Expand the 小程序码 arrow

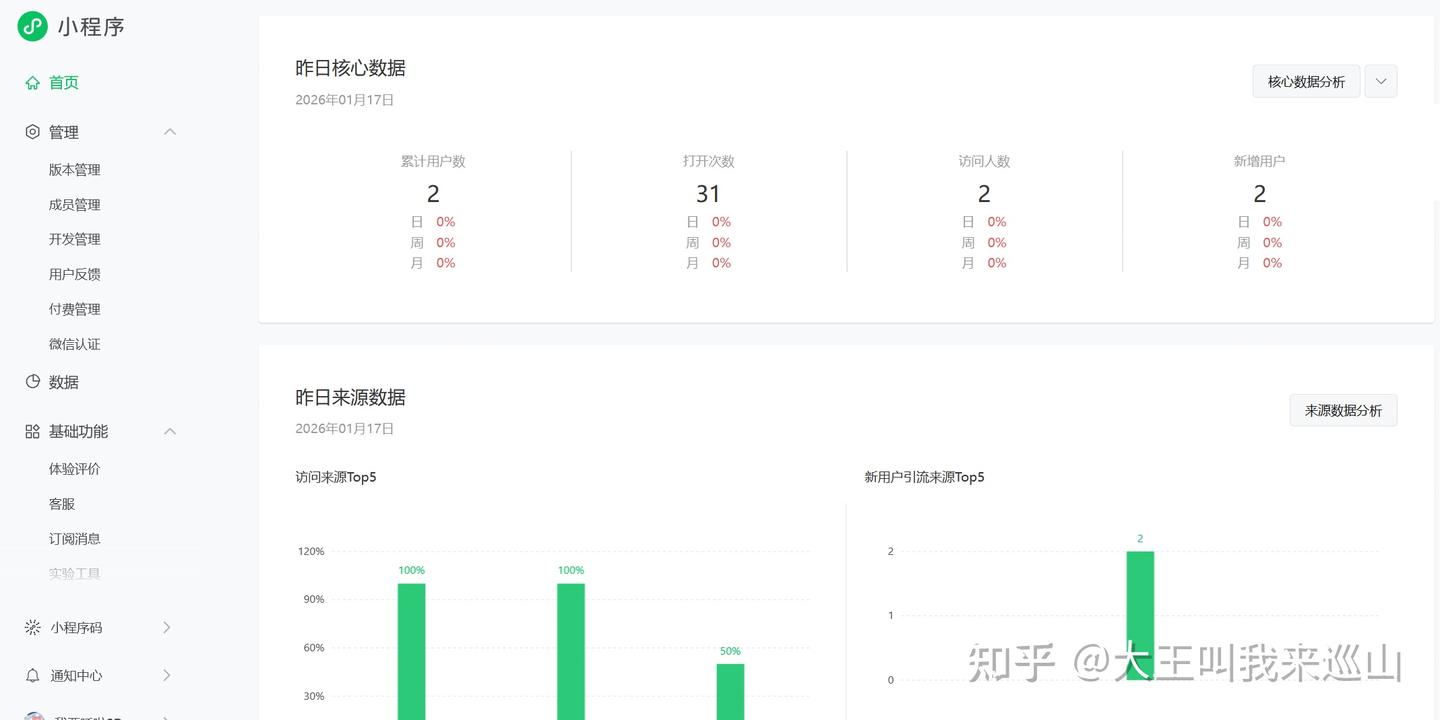[x=167, y=627]
